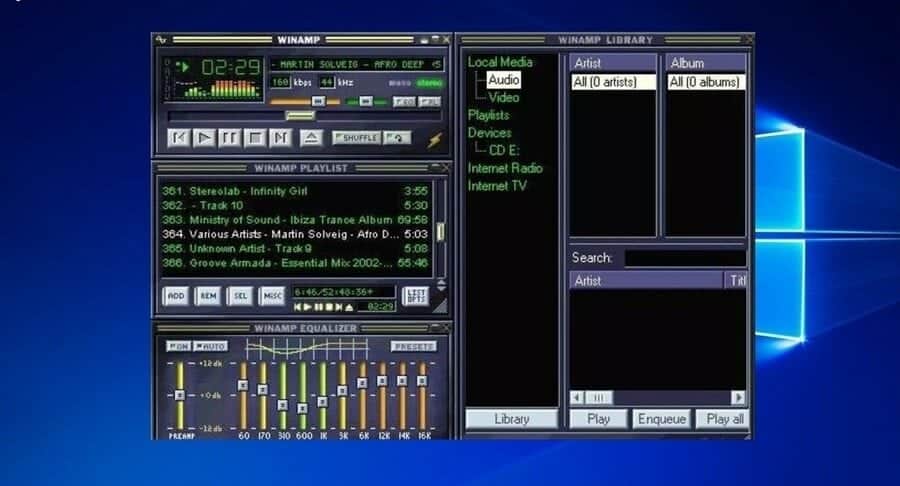The width and height of the screenshot is (900, 486).
Task: Select Audio under Local Media
Action: pyautogui.click(x=504, y=80)
